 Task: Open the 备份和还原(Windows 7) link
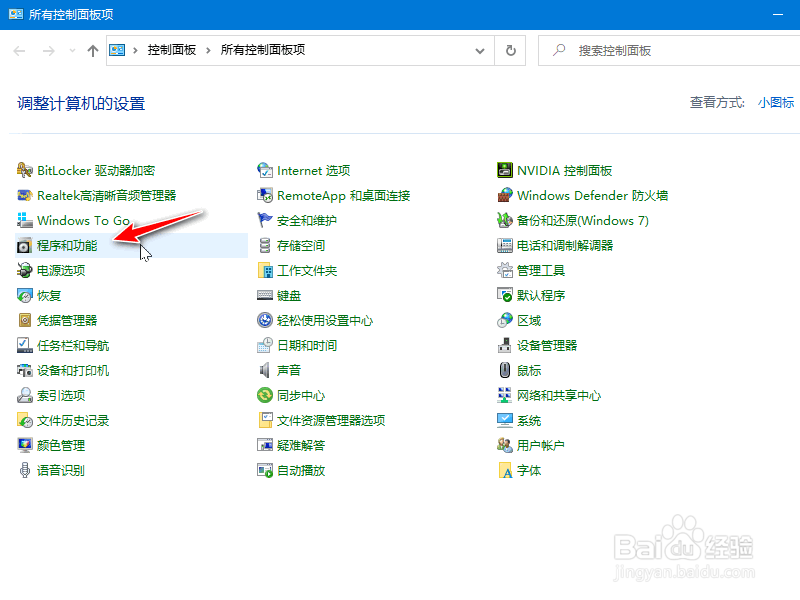[583, 220]
